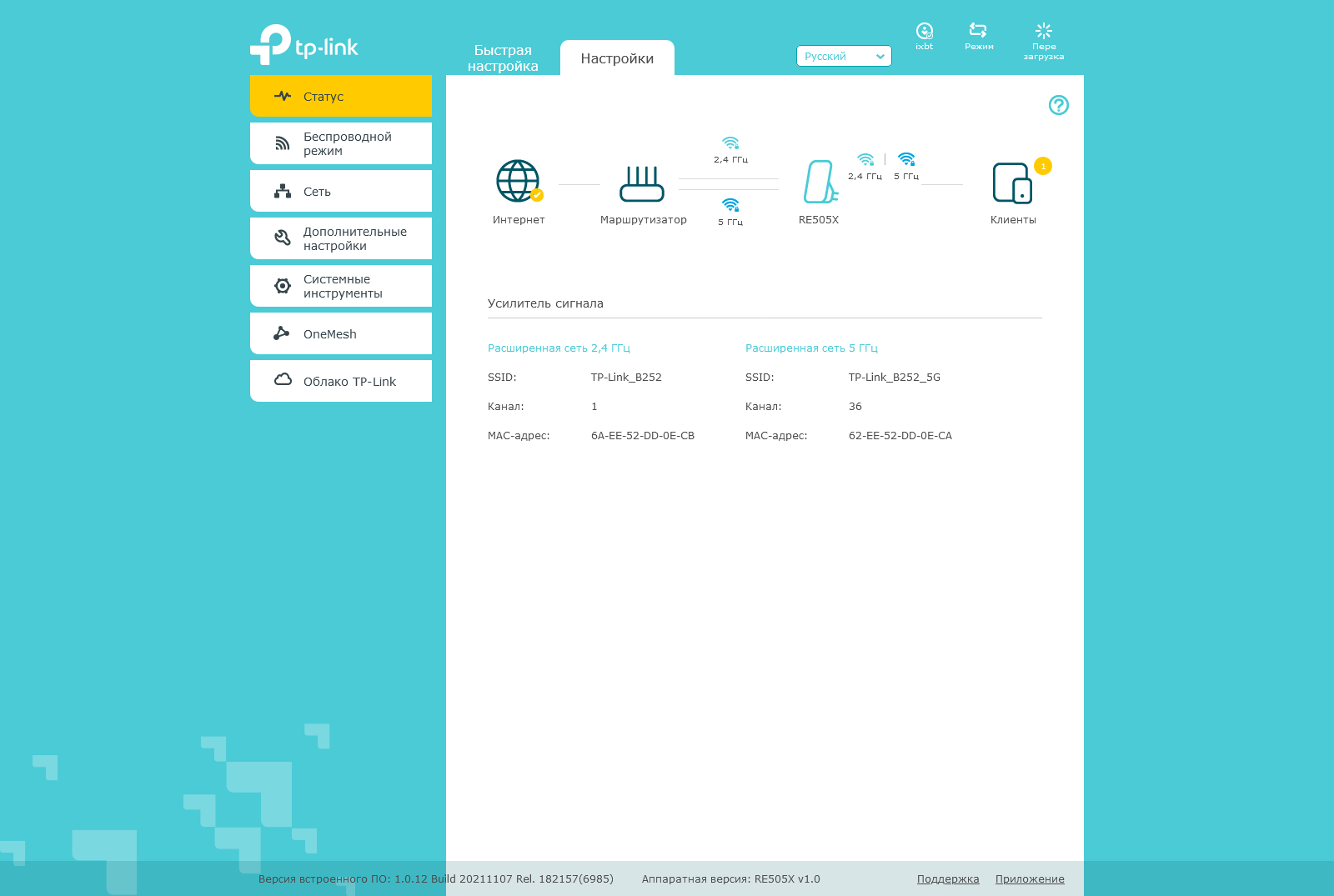Viewport: 1334px width, 896px height.
Task: Click the 5 GHz channel value 36
Action: pyautogui.click(x=855, y=407)
